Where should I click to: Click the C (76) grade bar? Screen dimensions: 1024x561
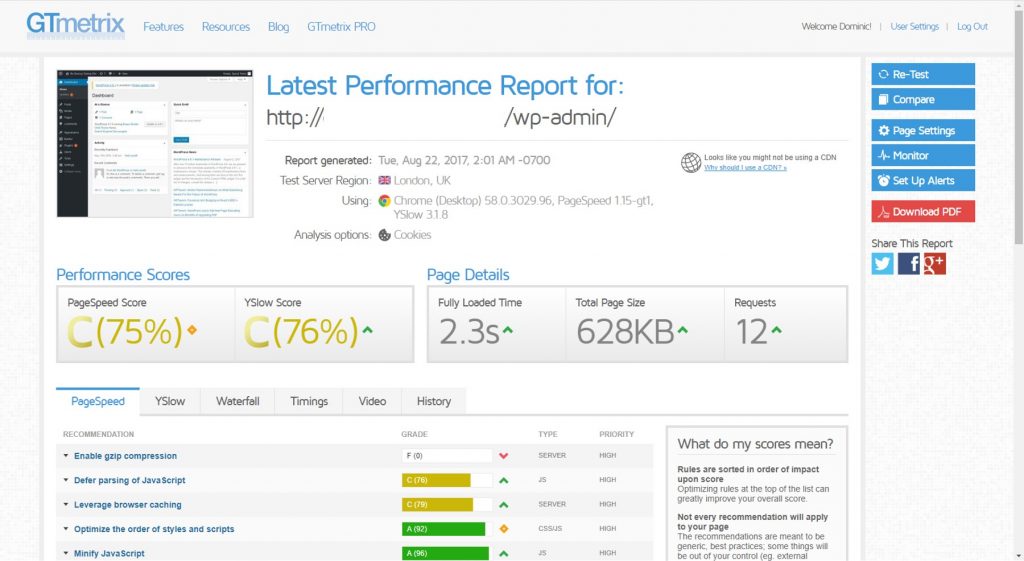point(447,480)
